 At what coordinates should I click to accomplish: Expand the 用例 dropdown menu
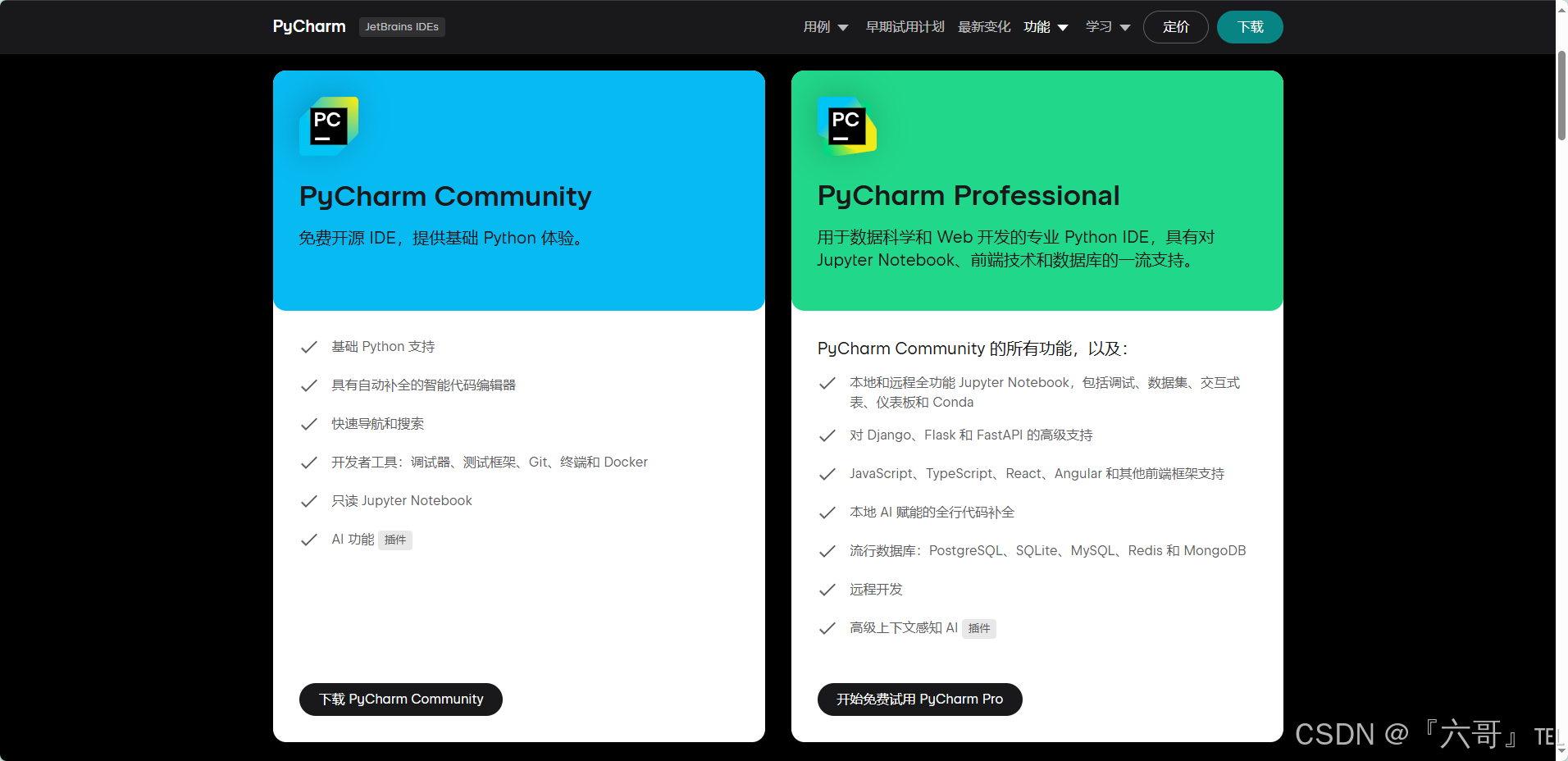pyautogui.click(x=826, y=27)
